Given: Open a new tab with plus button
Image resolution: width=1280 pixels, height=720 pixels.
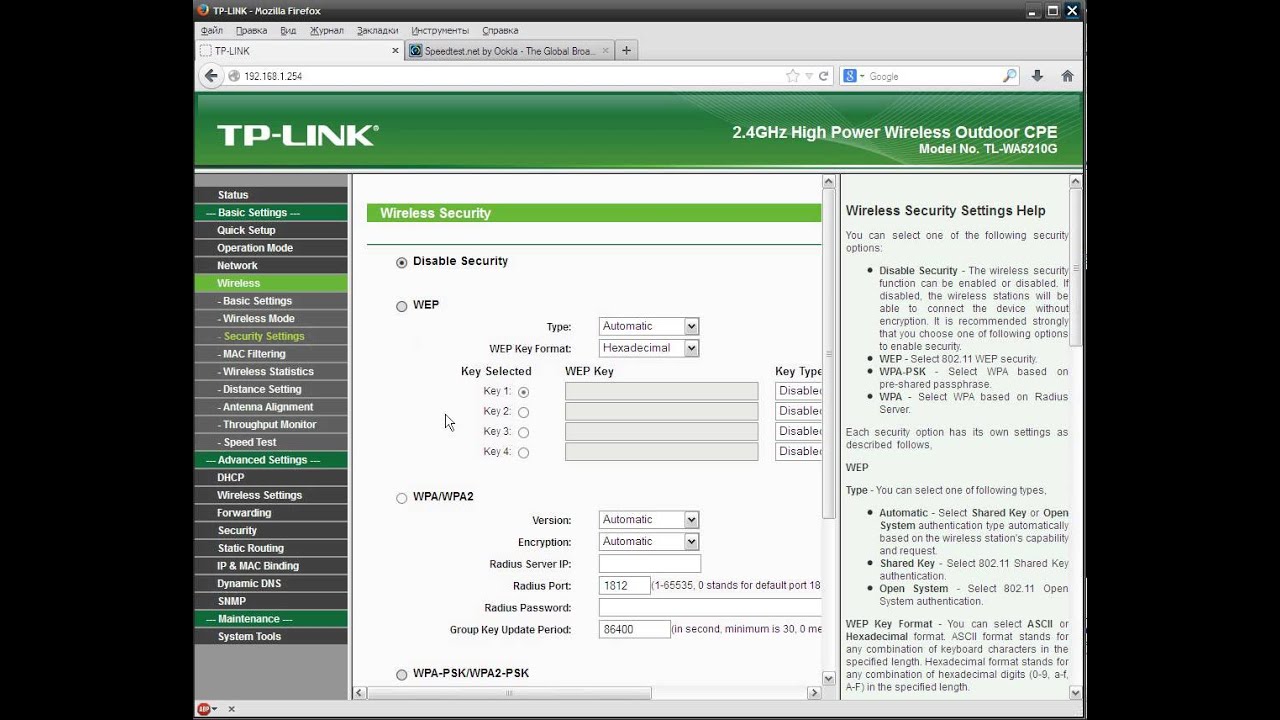Looking at the screenshot, I should coord(626,51).
